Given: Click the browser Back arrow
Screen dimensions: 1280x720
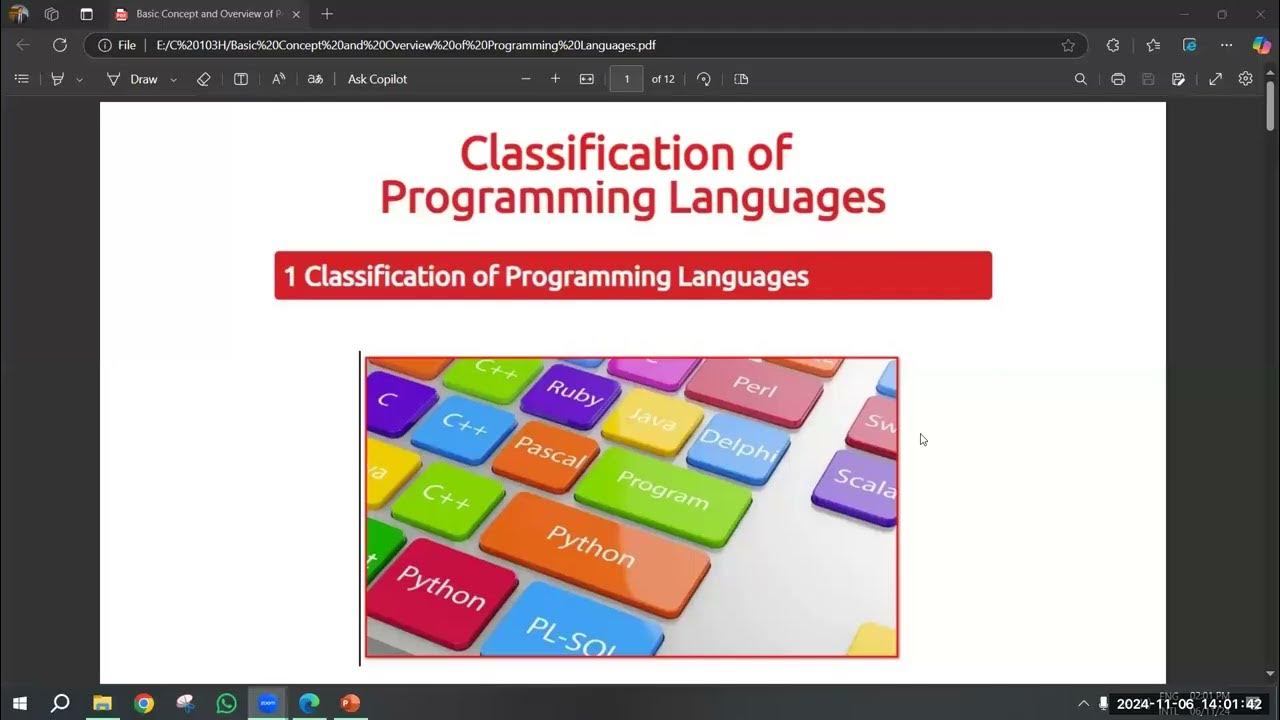Looking at the screenshot, I should tap(23, 45).
